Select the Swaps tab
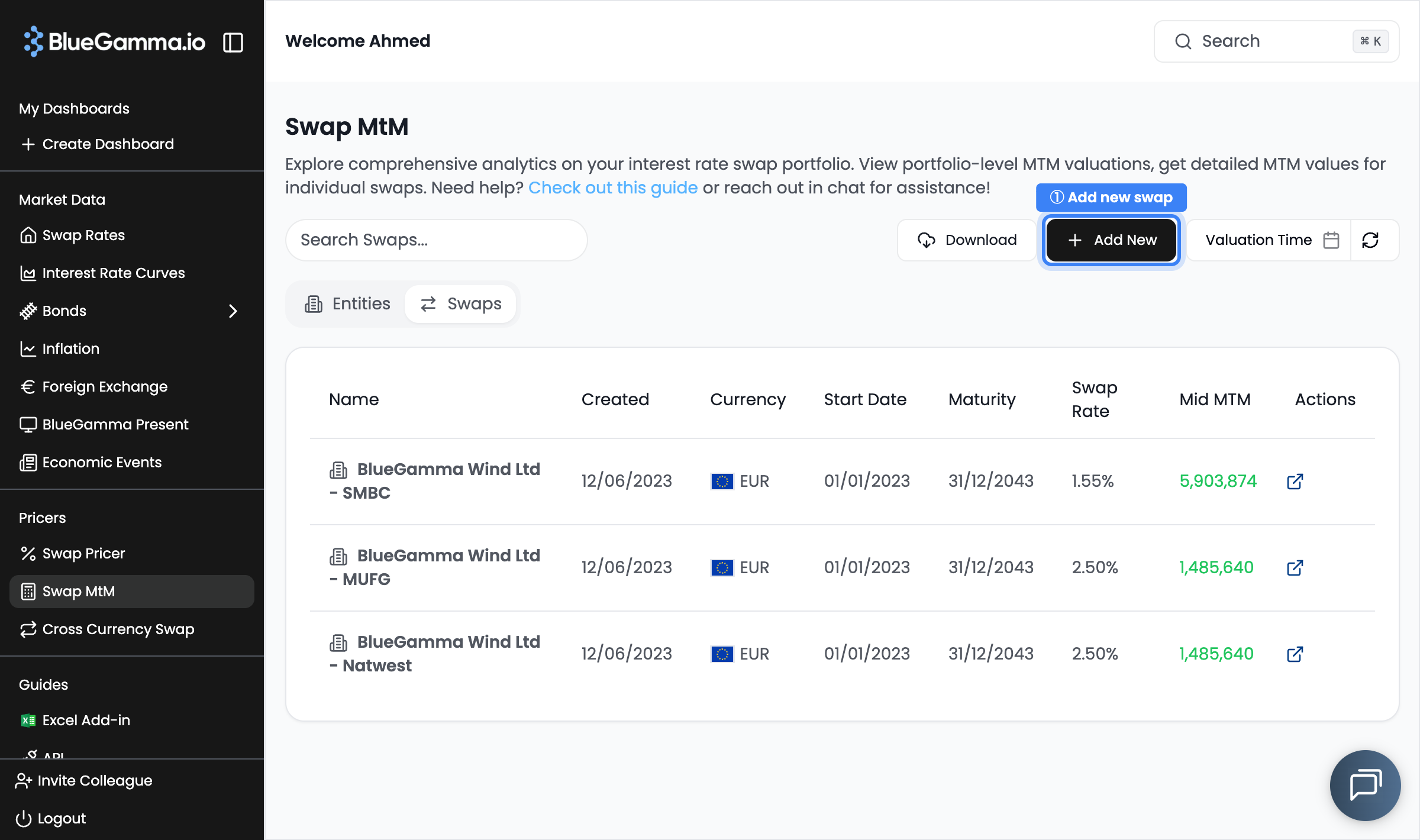 (461, 303)
